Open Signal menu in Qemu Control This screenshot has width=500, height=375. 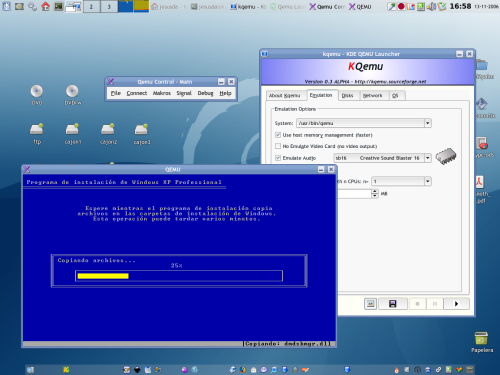(184, 93)
